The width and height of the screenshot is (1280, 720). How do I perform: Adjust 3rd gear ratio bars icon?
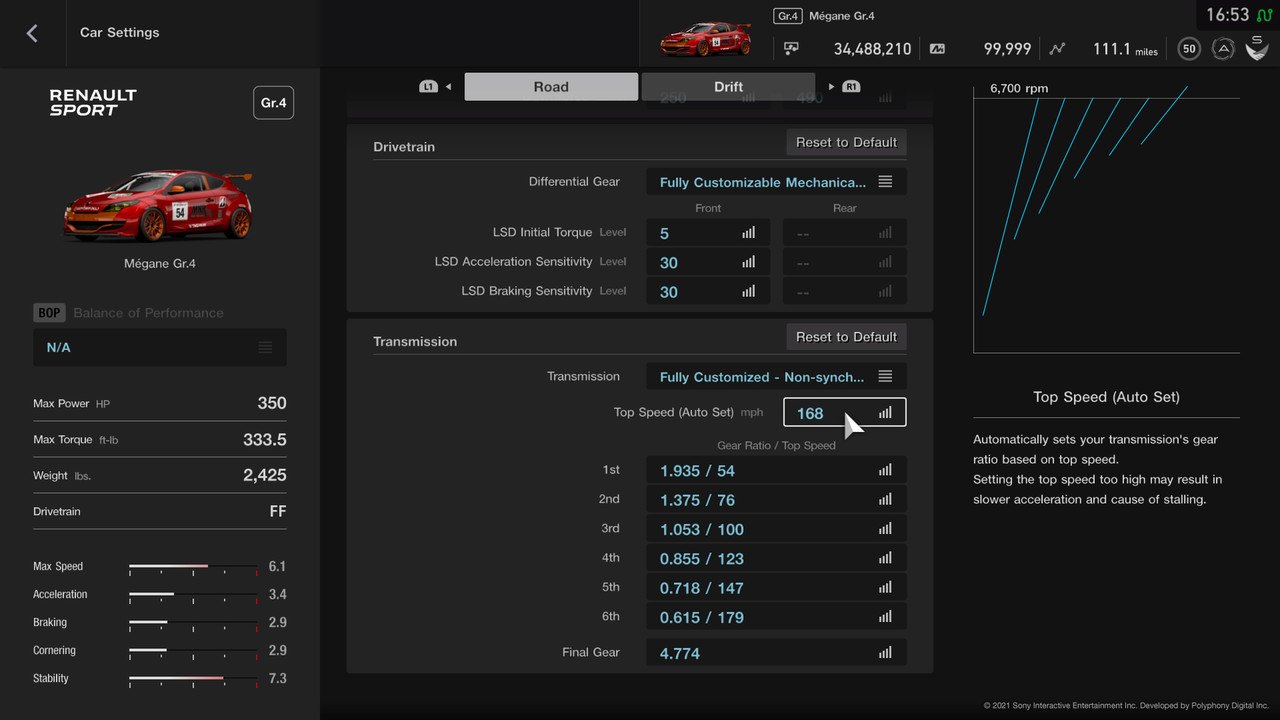[885, 529]
